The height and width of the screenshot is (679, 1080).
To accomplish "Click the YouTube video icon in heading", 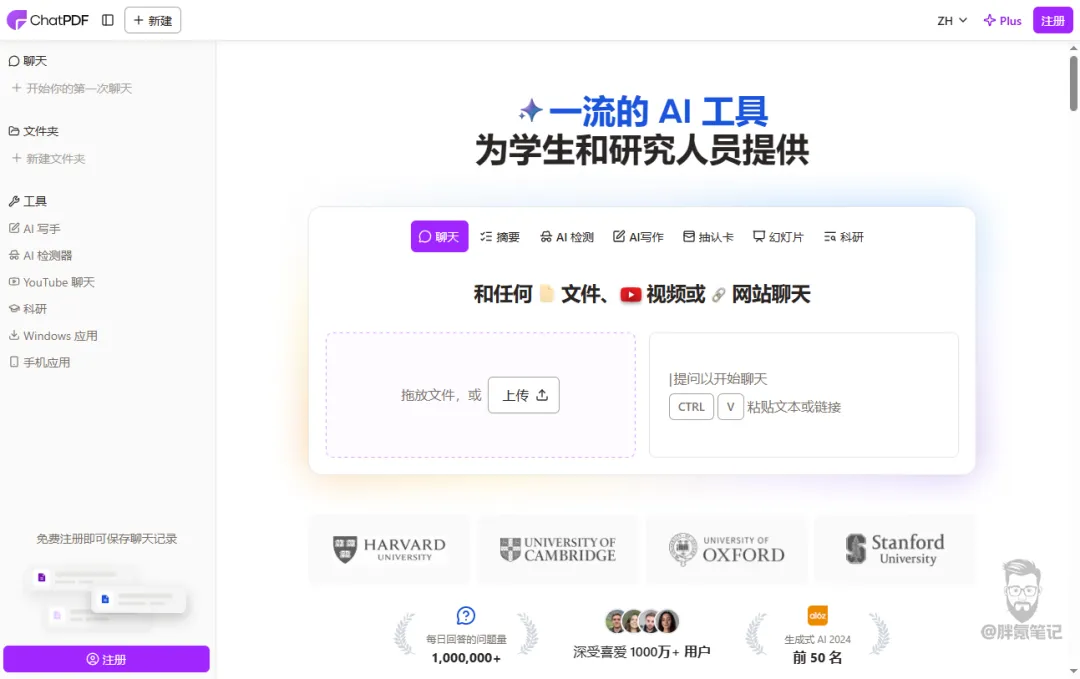I will point(631,295).
